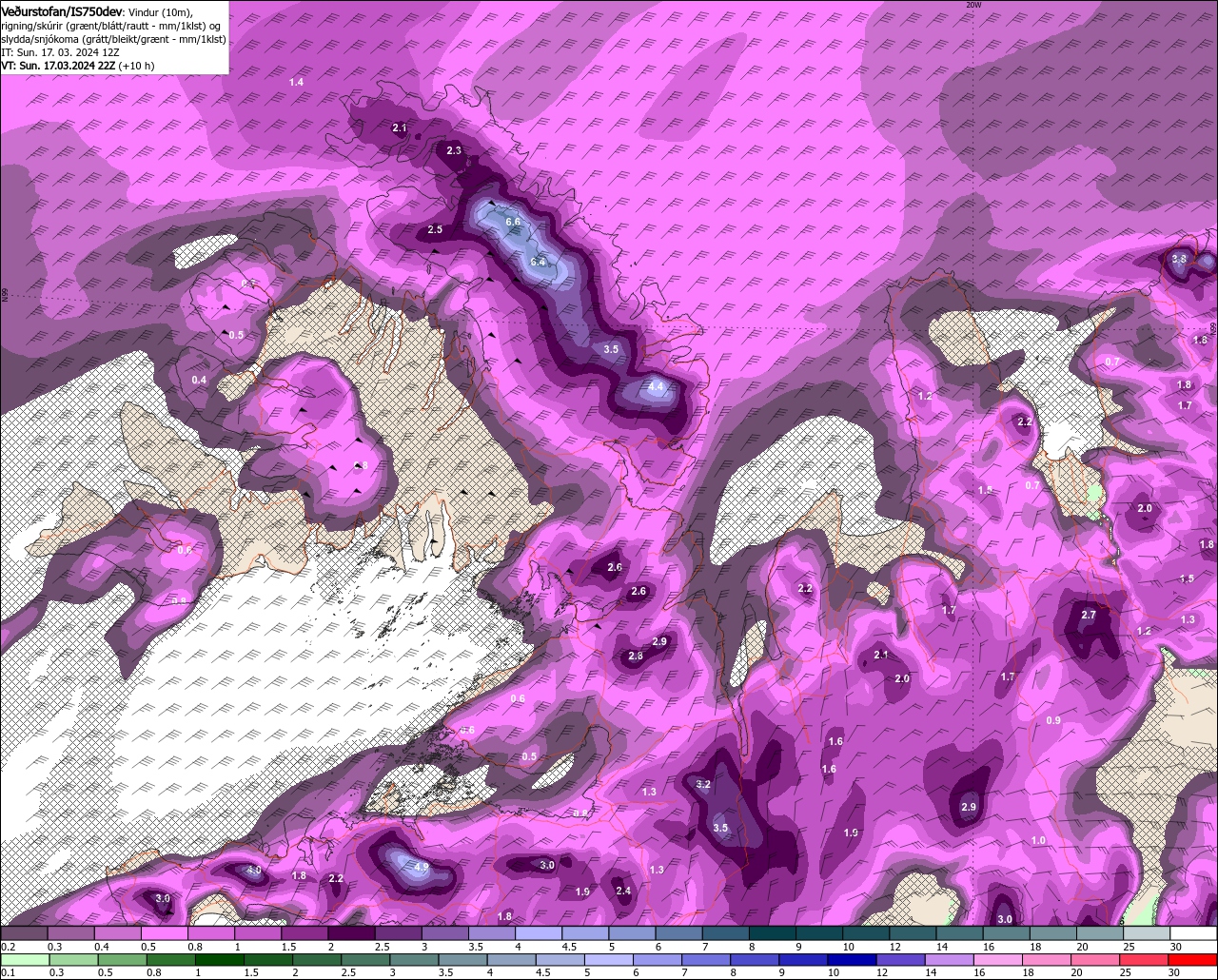Select the IT: Sun. 17. 03. 2024 12Z line
The height and width of the screenshot is (980, 1218).
click(60, 52)
